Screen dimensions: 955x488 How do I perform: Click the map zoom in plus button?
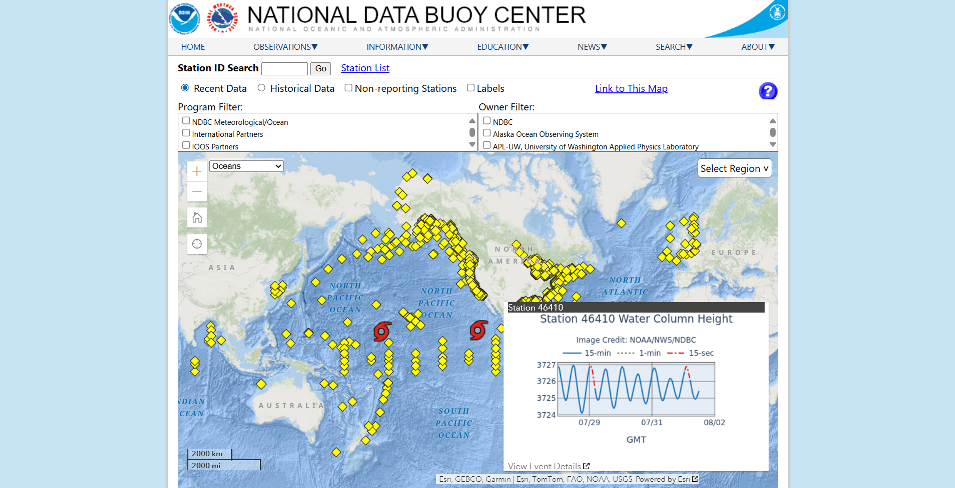coord(197,171)
